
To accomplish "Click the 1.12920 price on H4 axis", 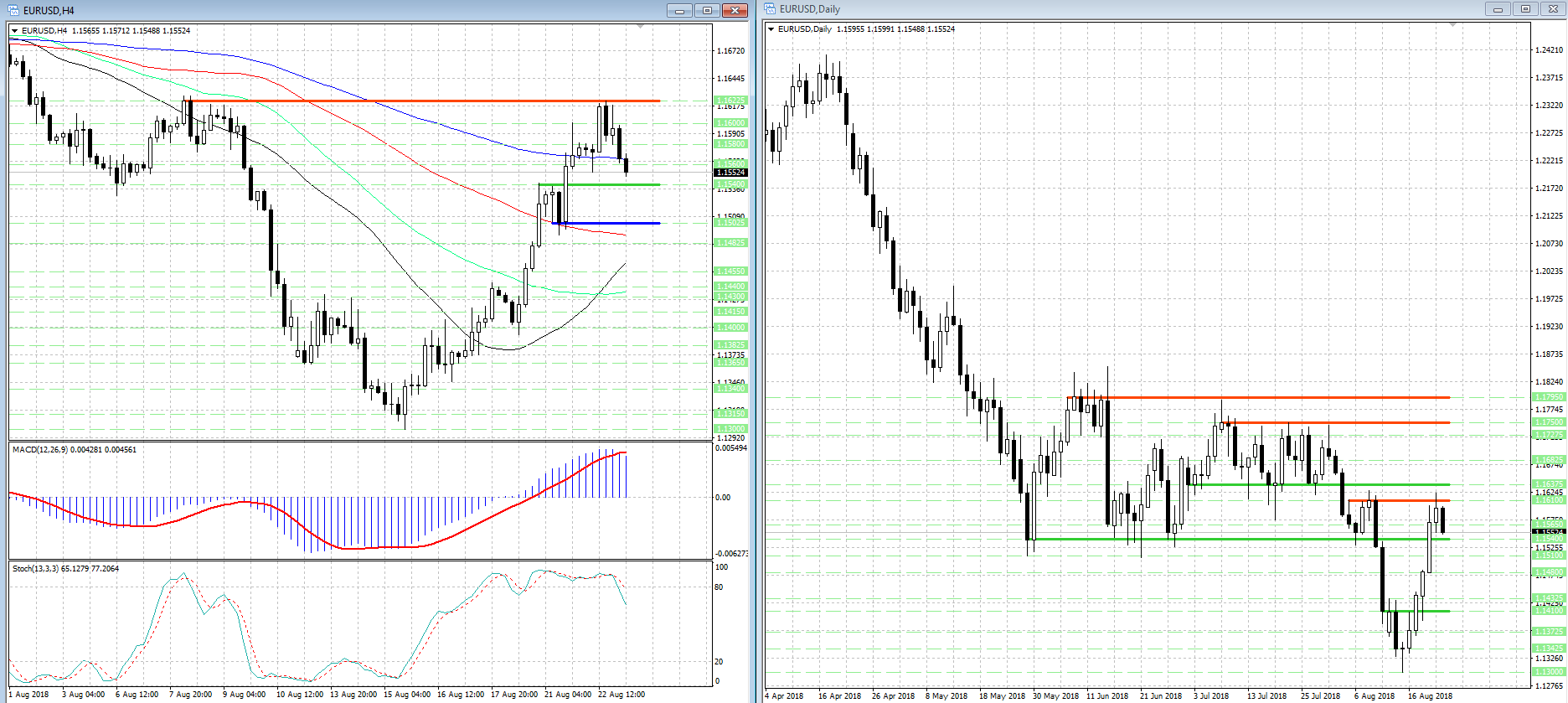I will pos(730,438).
